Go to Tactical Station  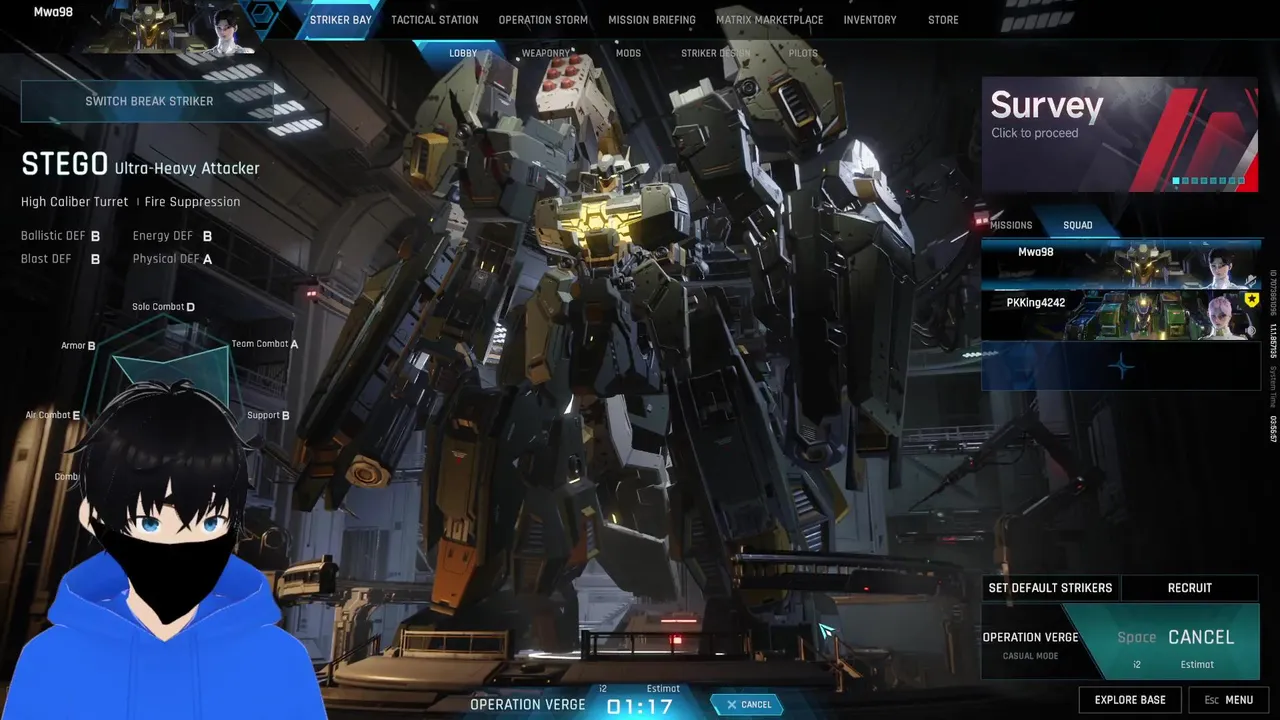[434, 20]
